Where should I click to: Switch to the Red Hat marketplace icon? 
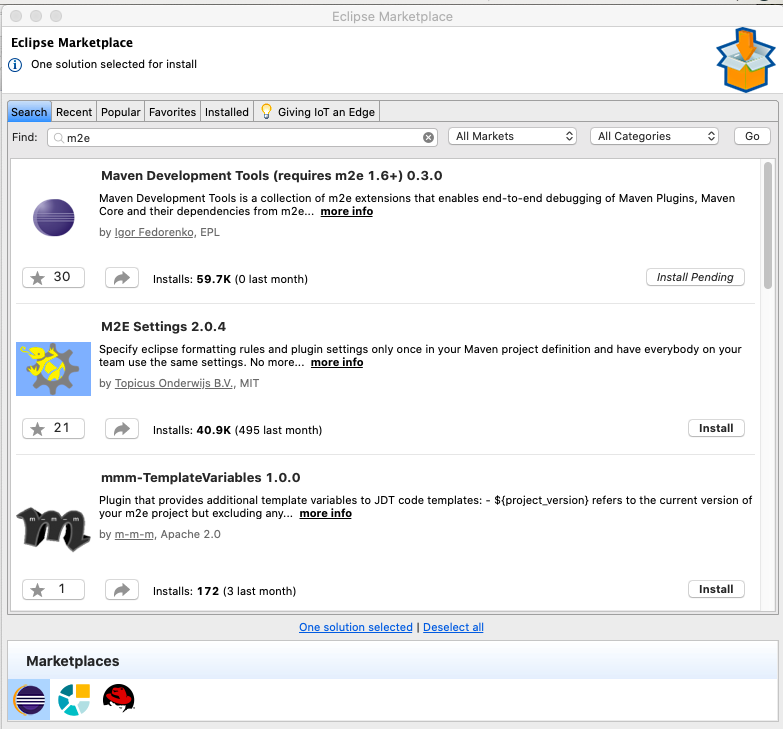point(119,698)
